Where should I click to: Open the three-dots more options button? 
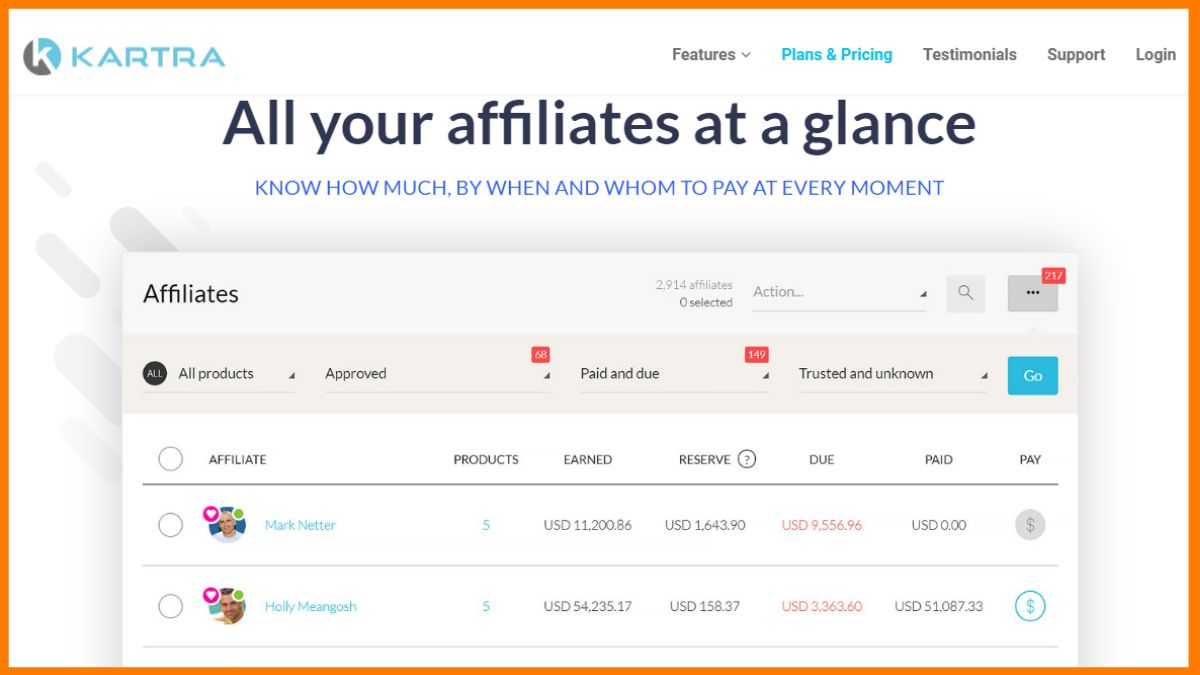tap(1032, 293)
